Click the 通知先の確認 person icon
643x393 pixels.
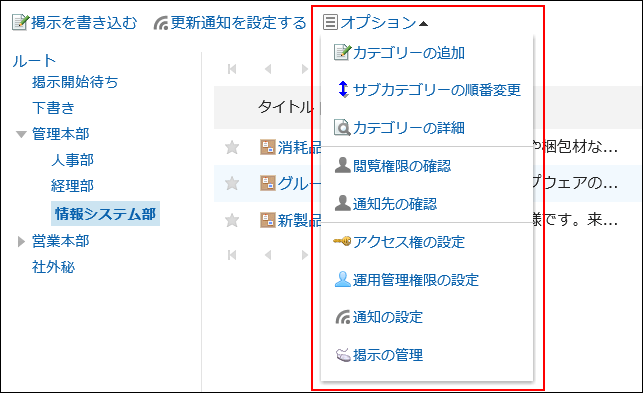(342, 203)
